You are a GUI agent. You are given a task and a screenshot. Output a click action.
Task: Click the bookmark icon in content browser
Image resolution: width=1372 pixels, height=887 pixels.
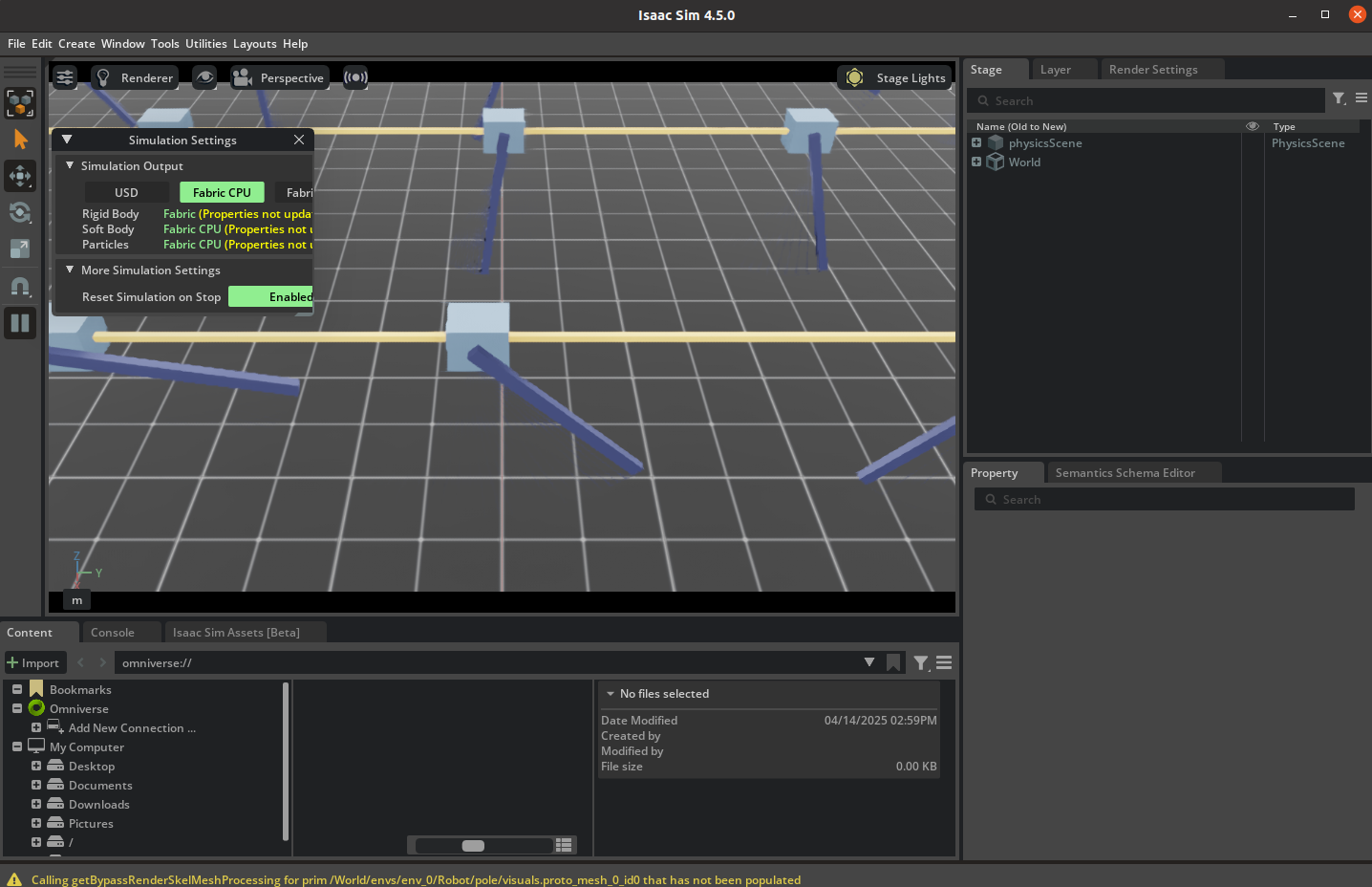(893, 662)
